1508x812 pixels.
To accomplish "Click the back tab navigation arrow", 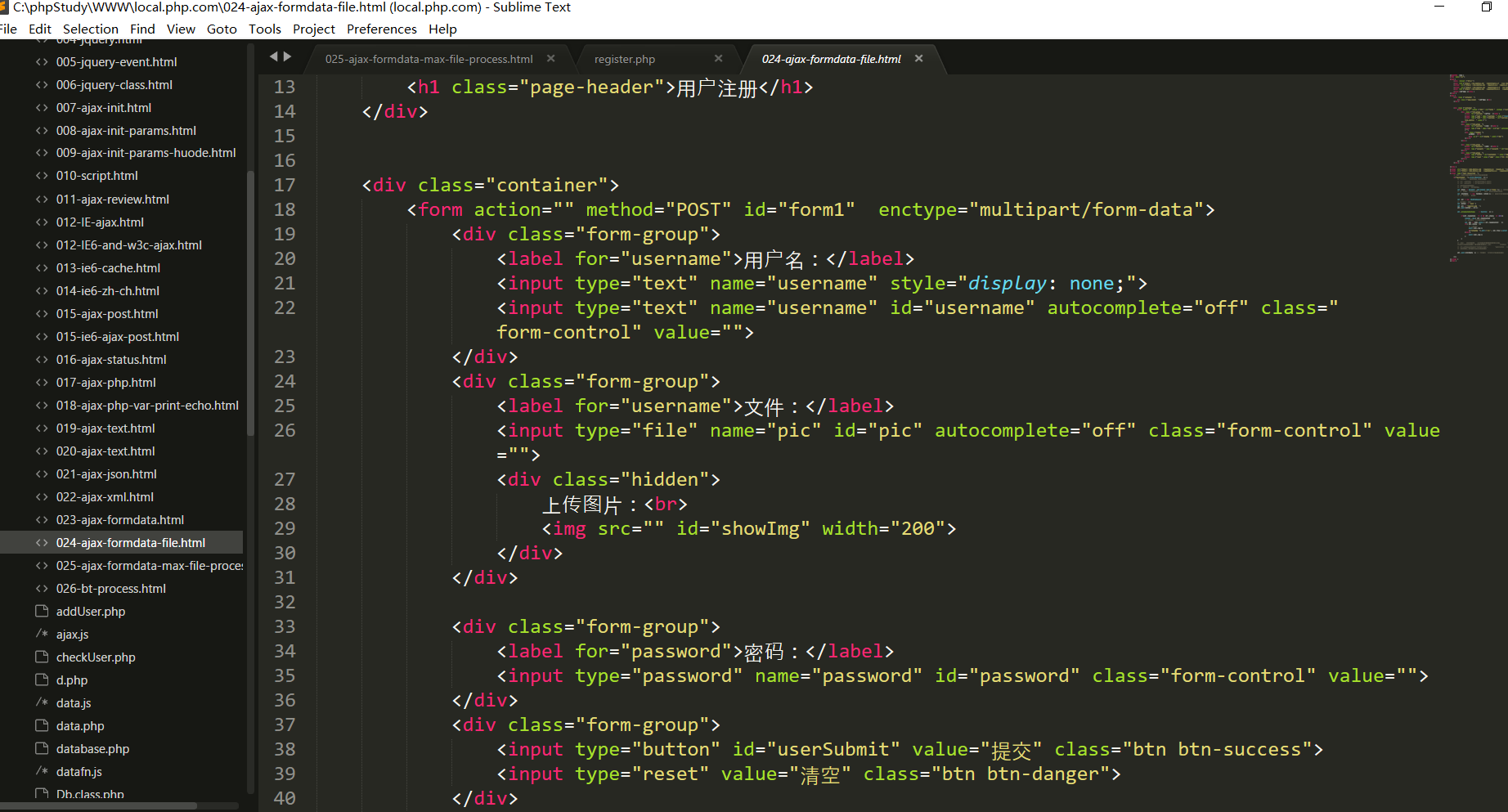I will (x=274, y=56).
